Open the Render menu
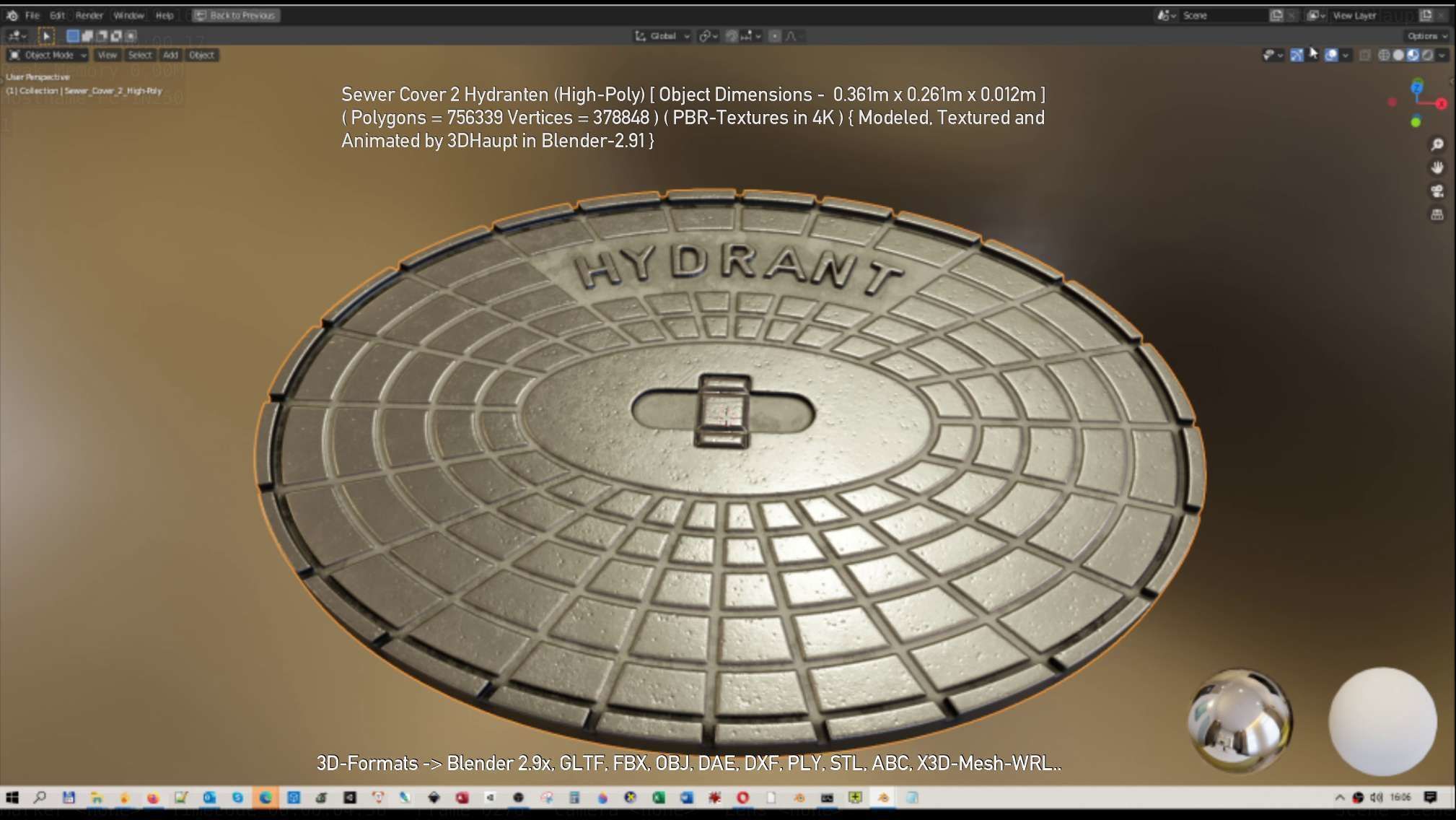 tap(89, 15)
